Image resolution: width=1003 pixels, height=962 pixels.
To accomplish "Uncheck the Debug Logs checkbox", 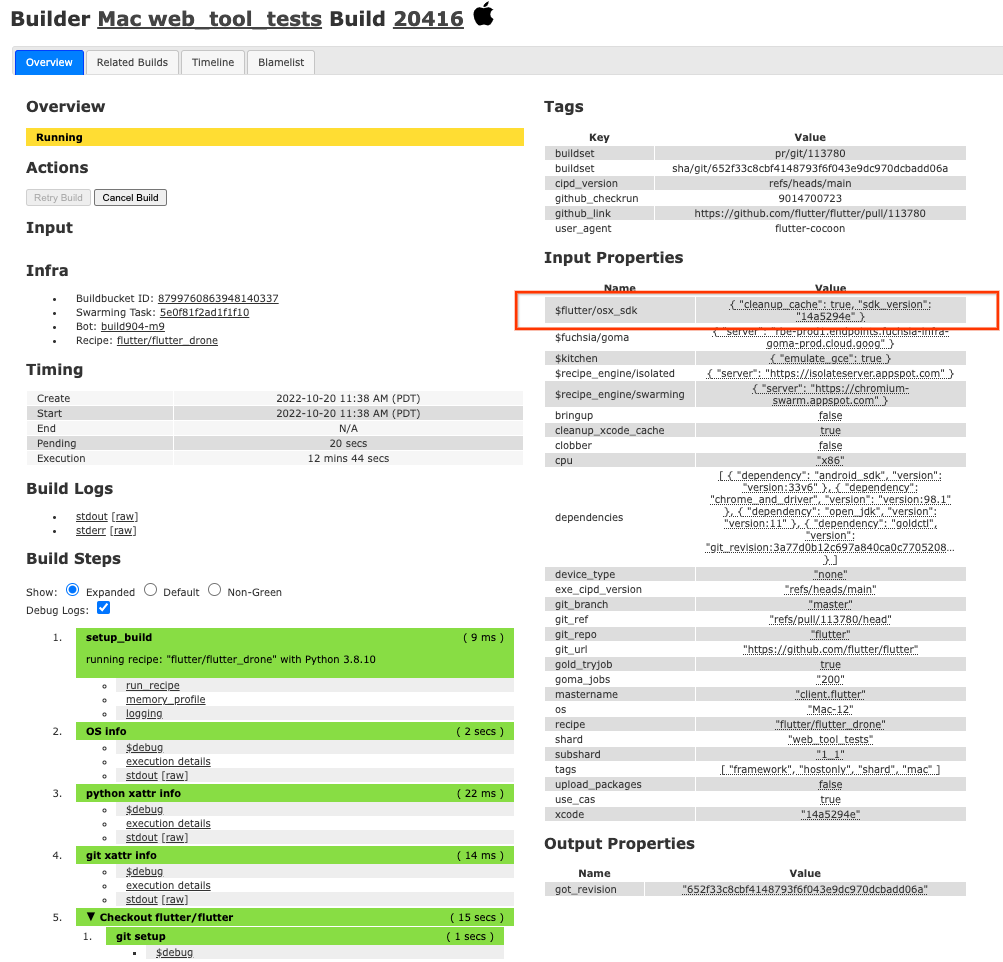I will tap(103, 608).
